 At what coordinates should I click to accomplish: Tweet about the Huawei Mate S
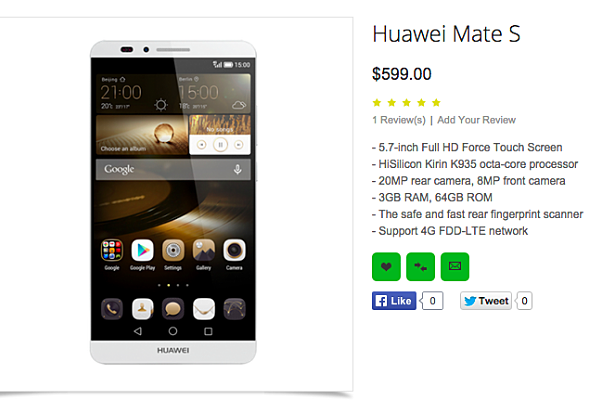coord(486,301)
